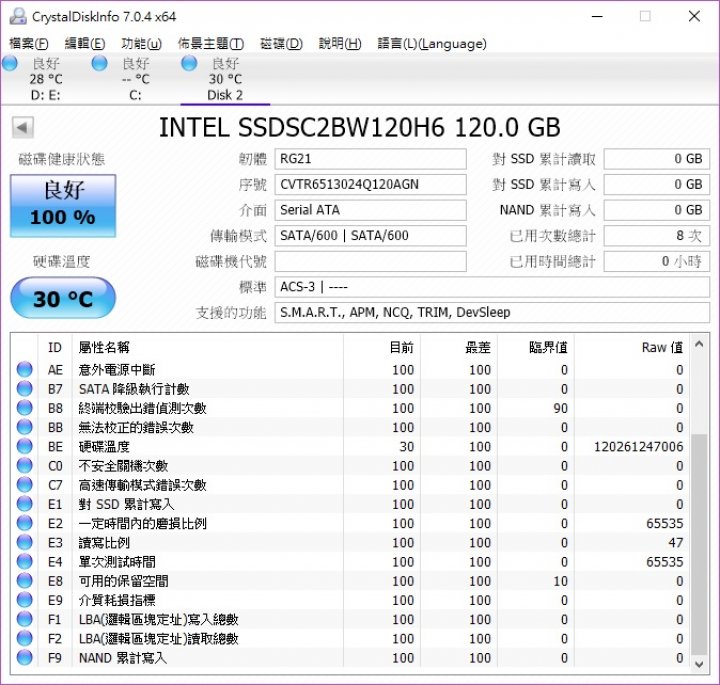Click status orb for attribute BE
Screen dimensions: 720x685
coord(24,446)
